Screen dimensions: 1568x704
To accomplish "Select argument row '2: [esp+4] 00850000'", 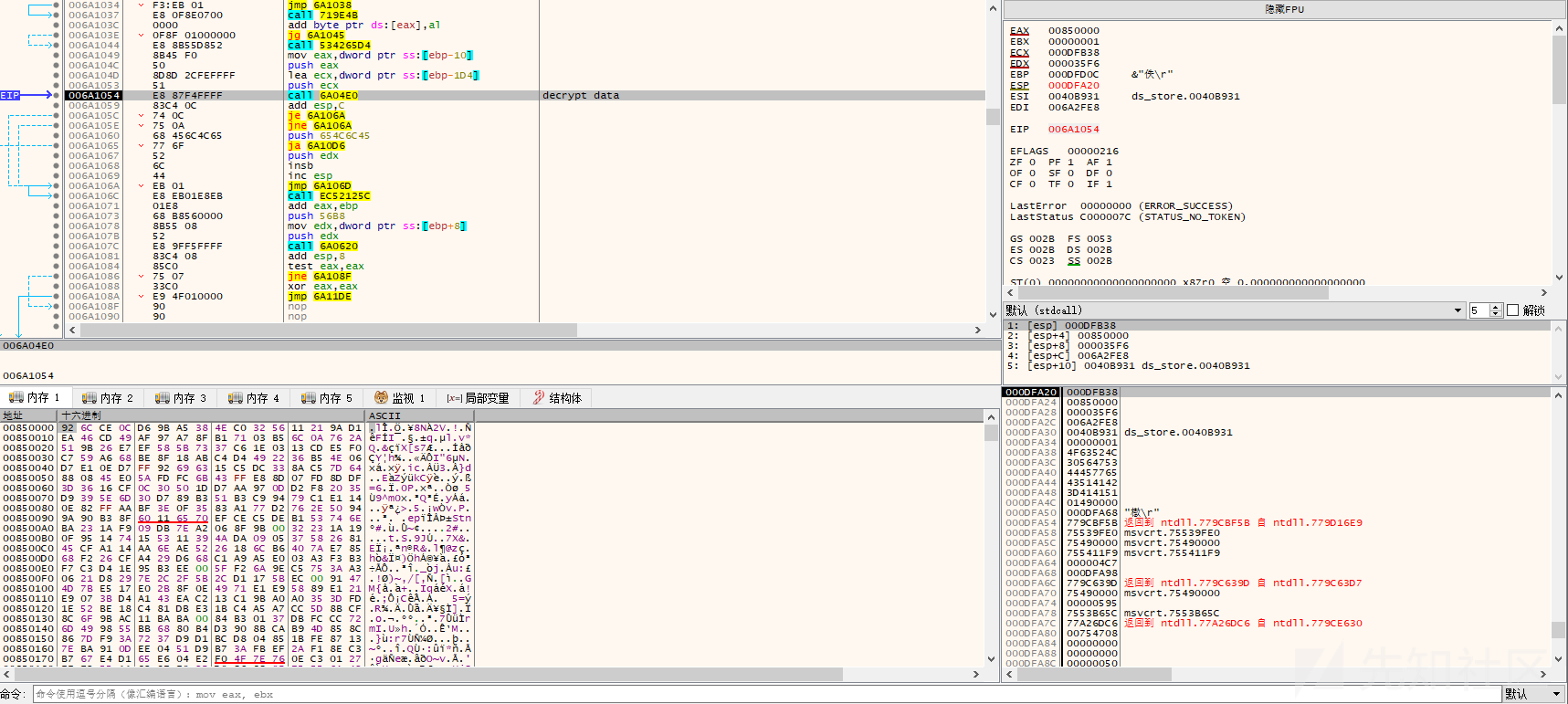I will click(x=1279, y=336).
